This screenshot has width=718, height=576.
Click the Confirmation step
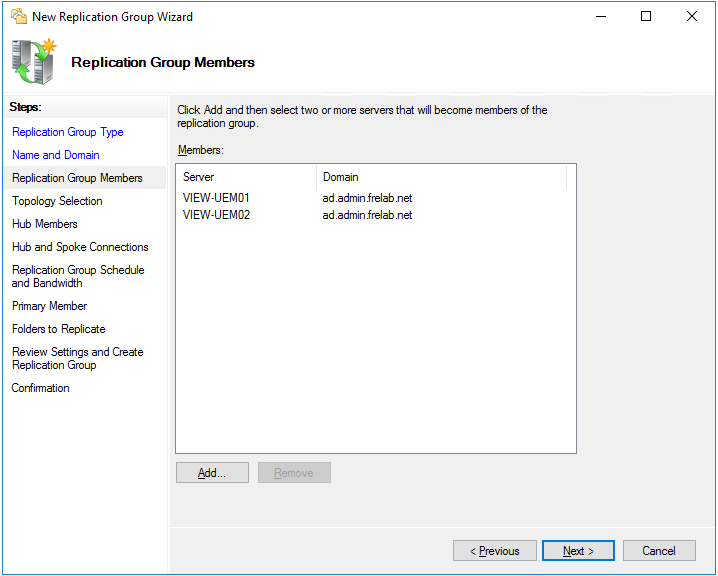coord(41,388)
